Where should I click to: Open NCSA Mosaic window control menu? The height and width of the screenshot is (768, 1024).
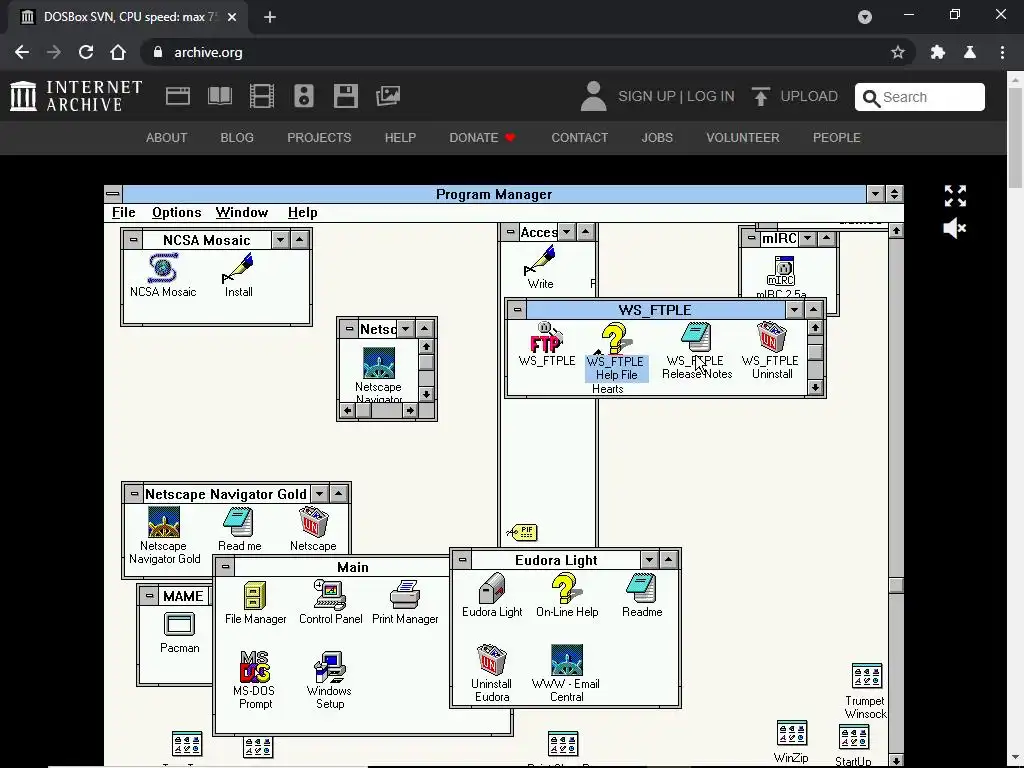pyautogui.click(x=133, y=240)
